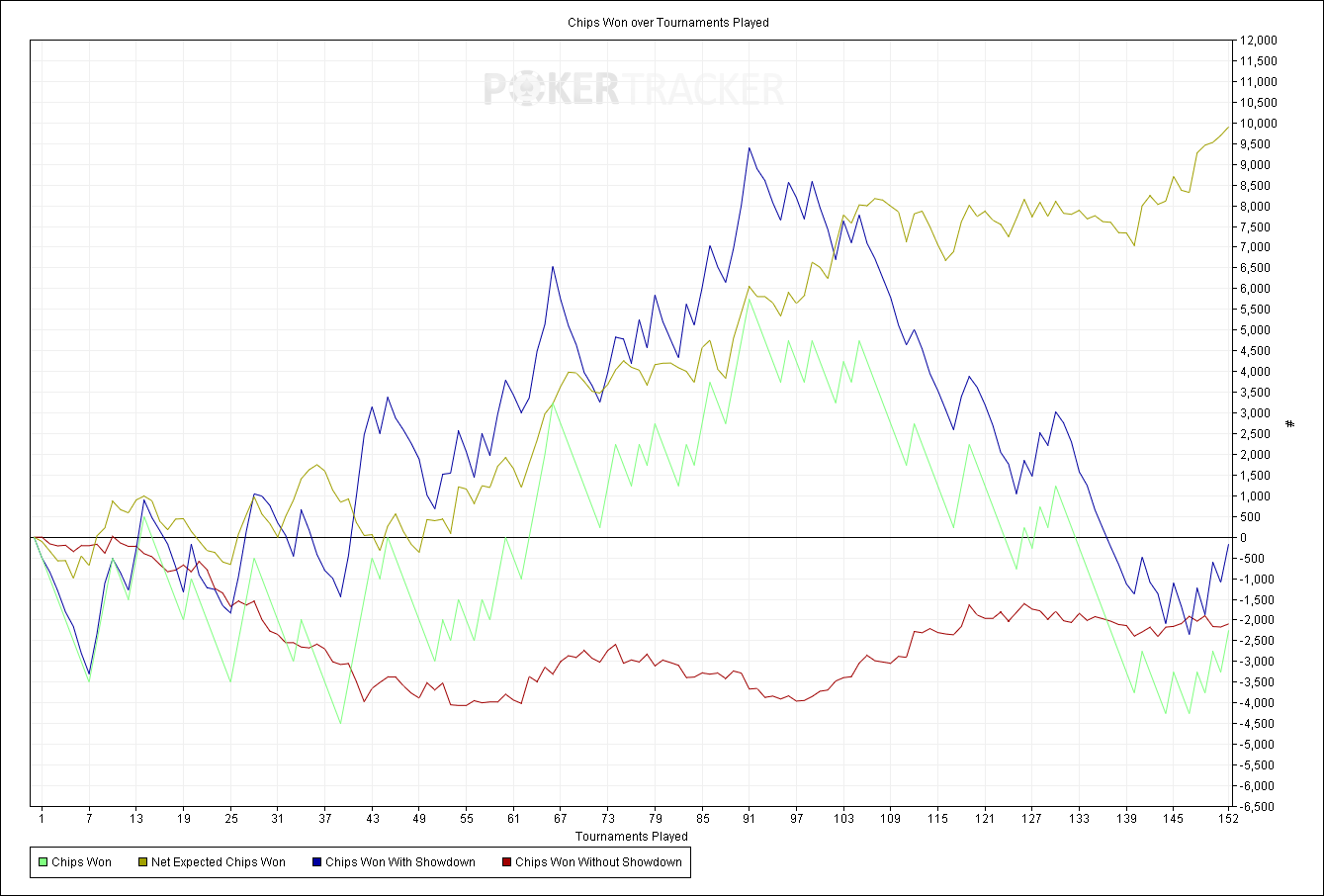Select the x-axis tick label 61

pyautogui.click(x=513, y=820)
